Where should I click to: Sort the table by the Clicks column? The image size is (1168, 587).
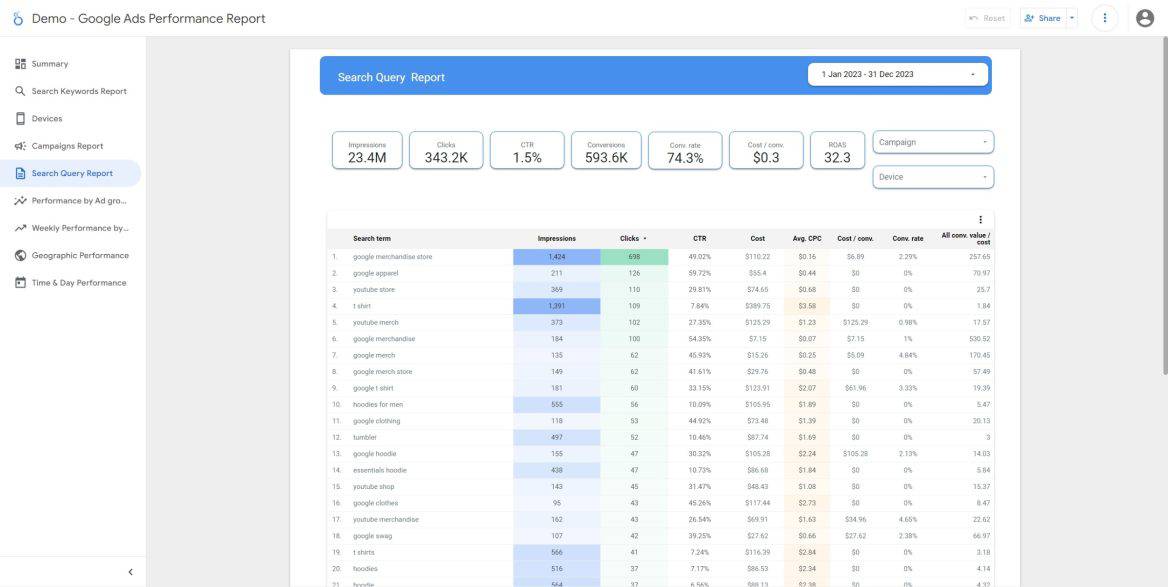pyautogui.click(x=632, y=238)
